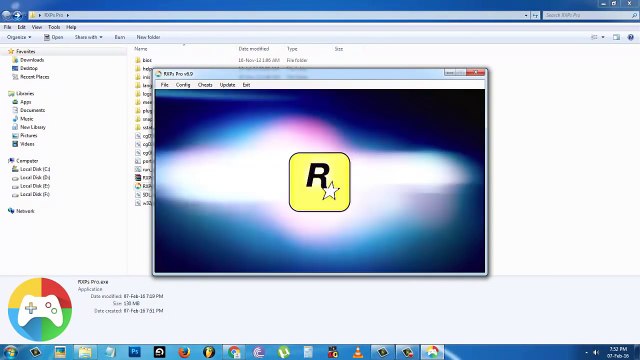
Task: Open Explorer's File menu
Action: tap(7, 27)
